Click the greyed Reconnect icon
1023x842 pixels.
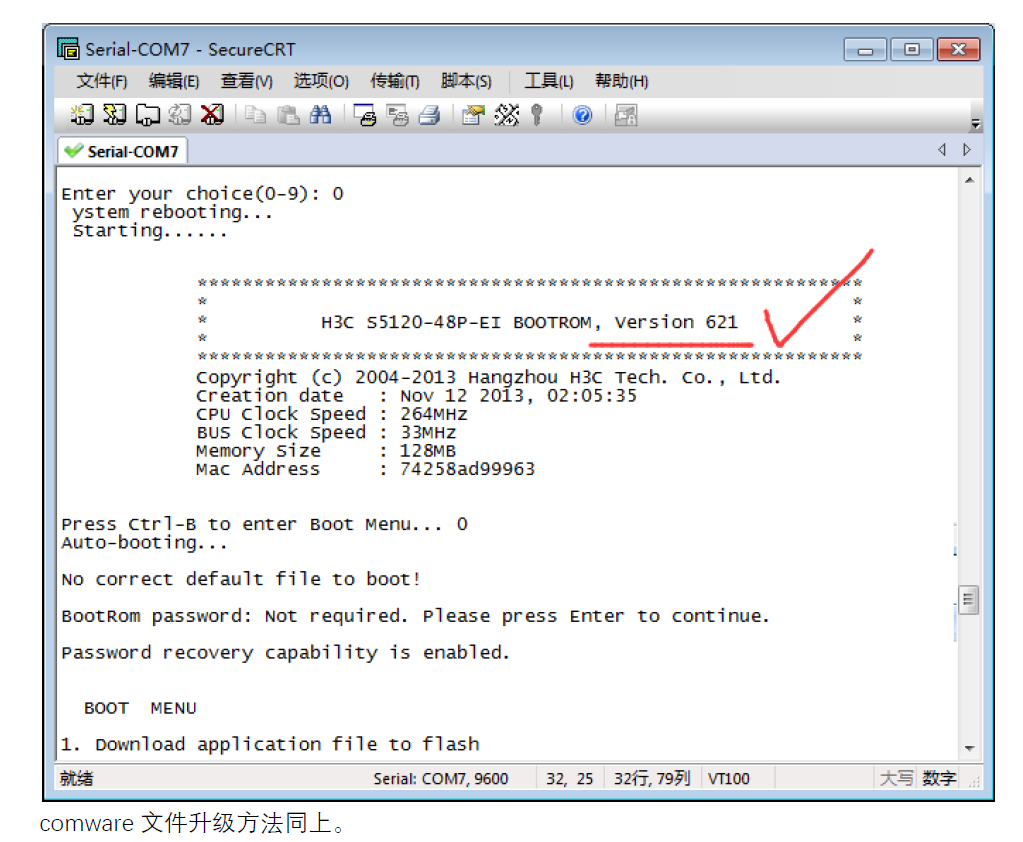coord(179,115)
